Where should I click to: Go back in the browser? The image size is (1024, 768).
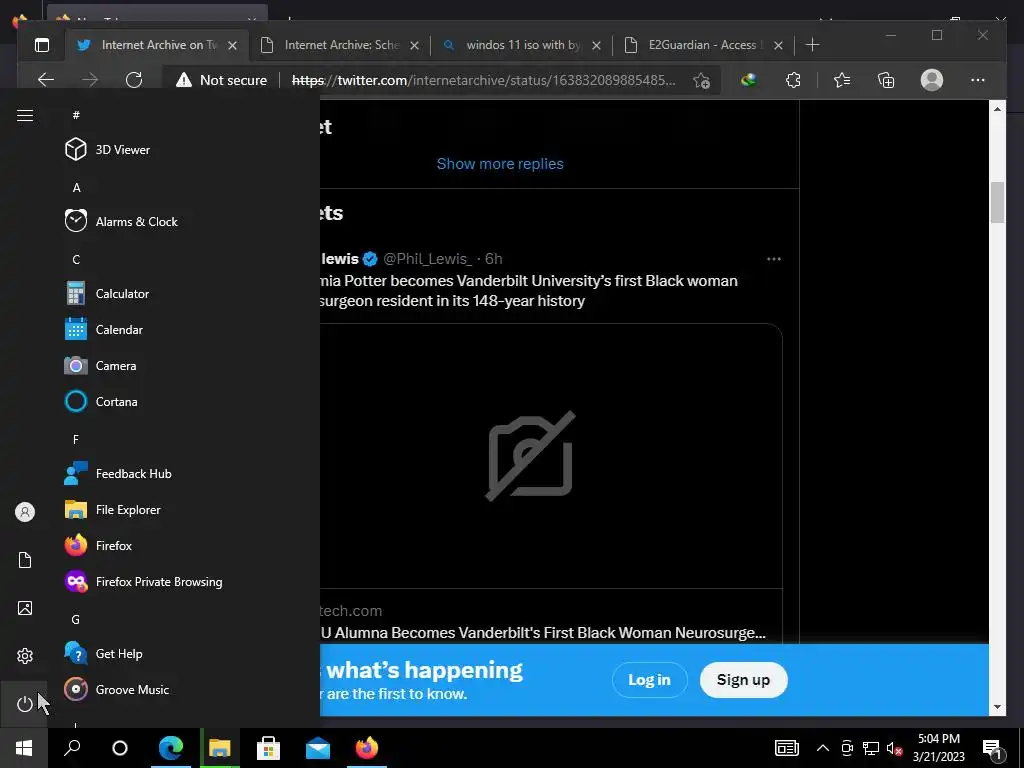point(46,80)
